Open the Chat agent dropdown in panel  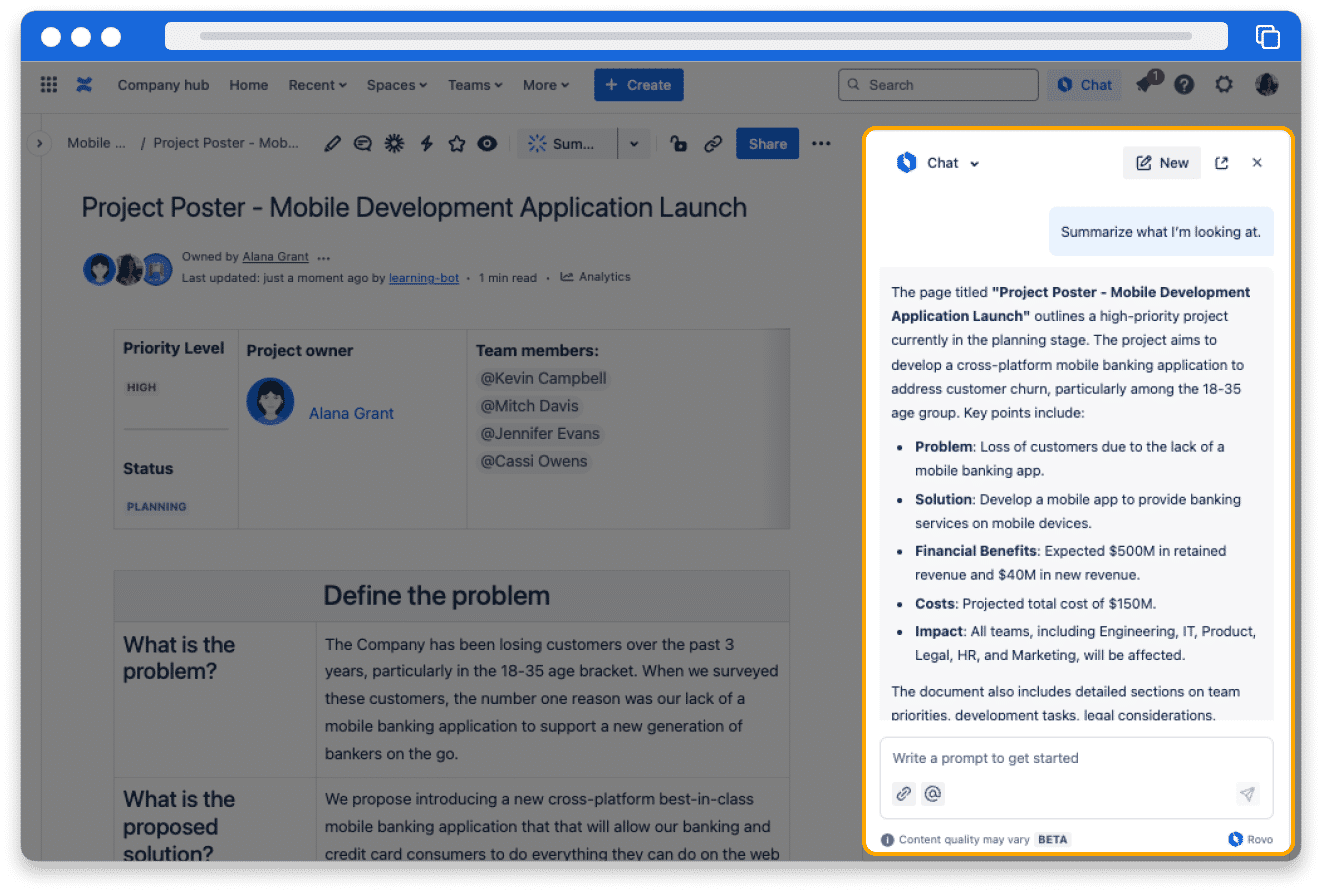coord(939,163)
